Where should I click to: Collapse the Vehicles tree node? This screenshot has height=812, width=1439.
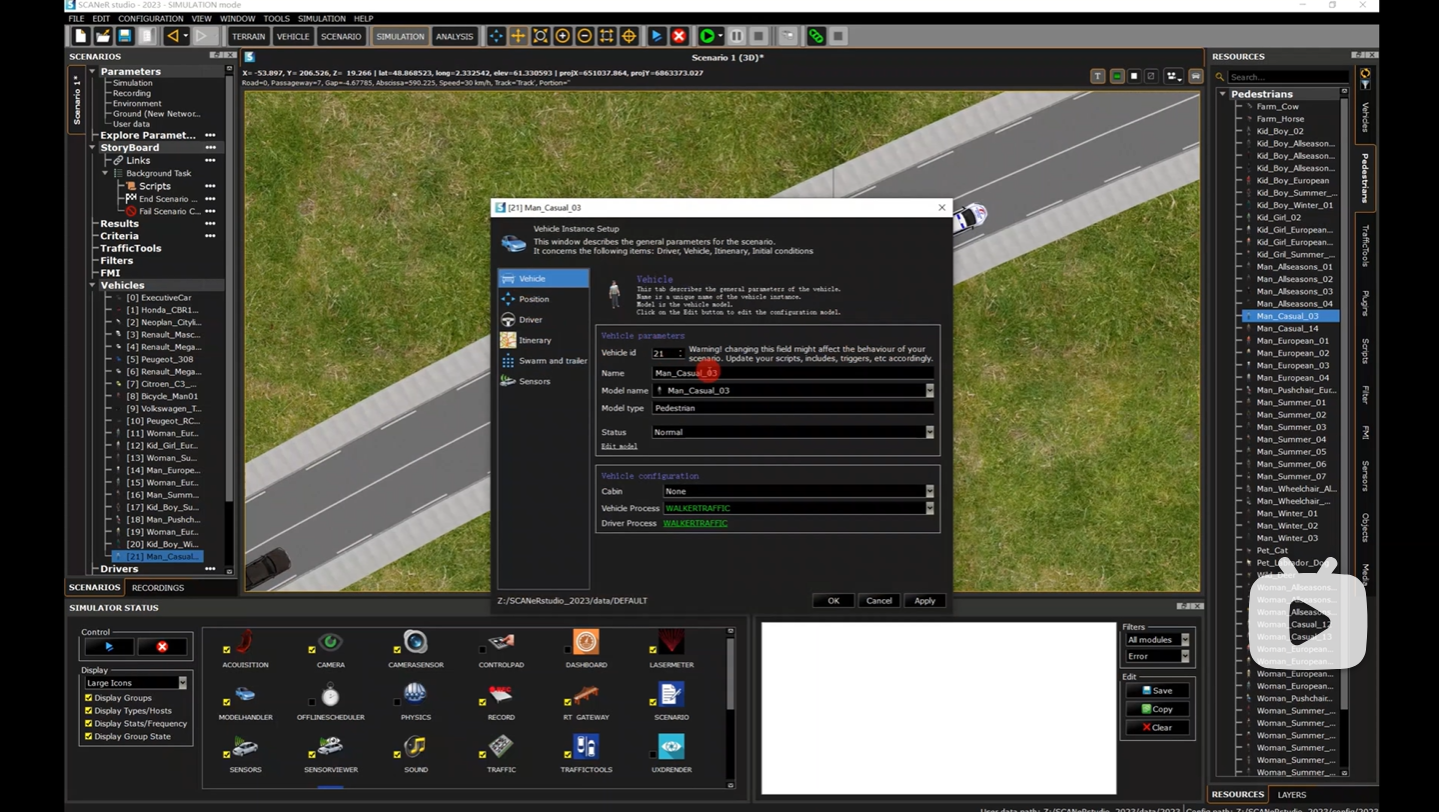[93, 285]
